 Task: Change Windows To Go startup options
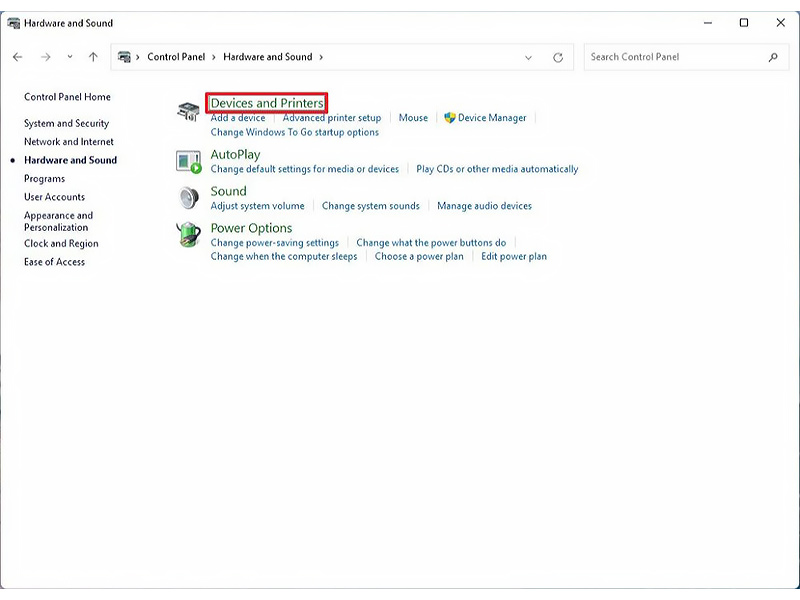pyautogui.click(x=295, y=132)
